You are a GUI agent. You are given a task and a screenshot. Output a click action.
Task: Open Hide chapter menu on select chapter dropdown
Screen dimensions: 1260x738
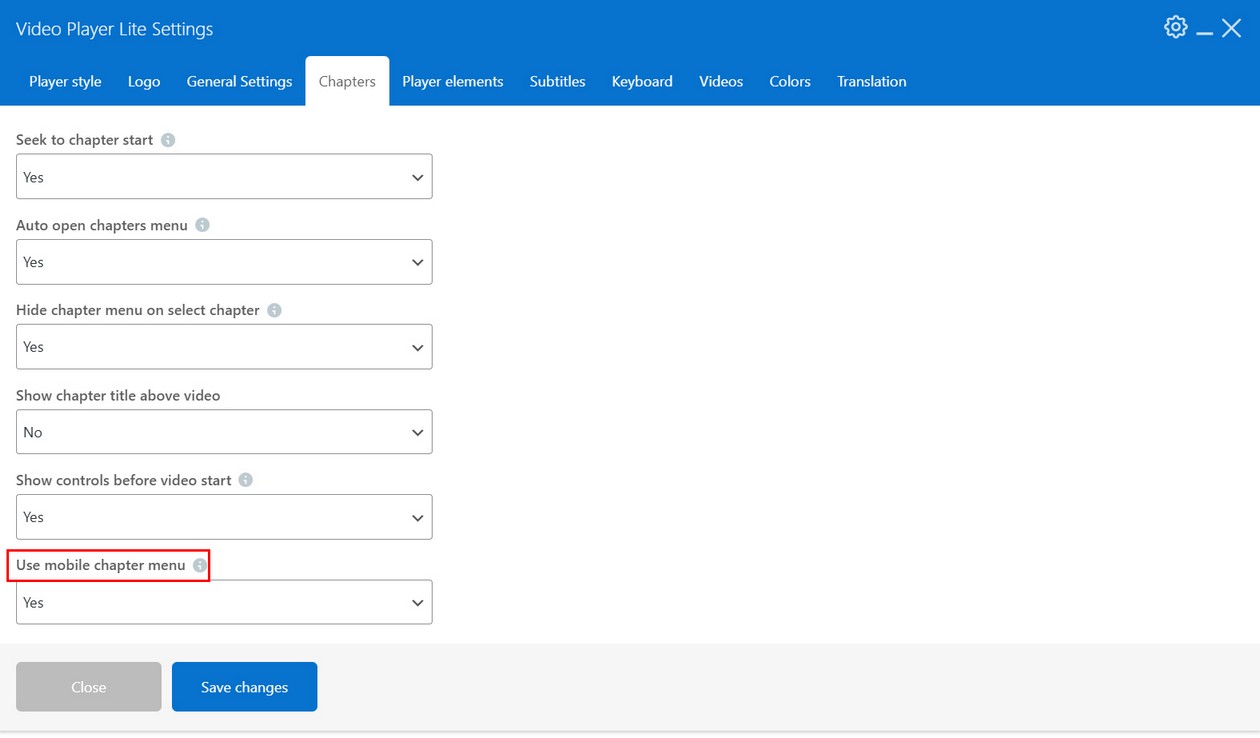coord(224,347)
